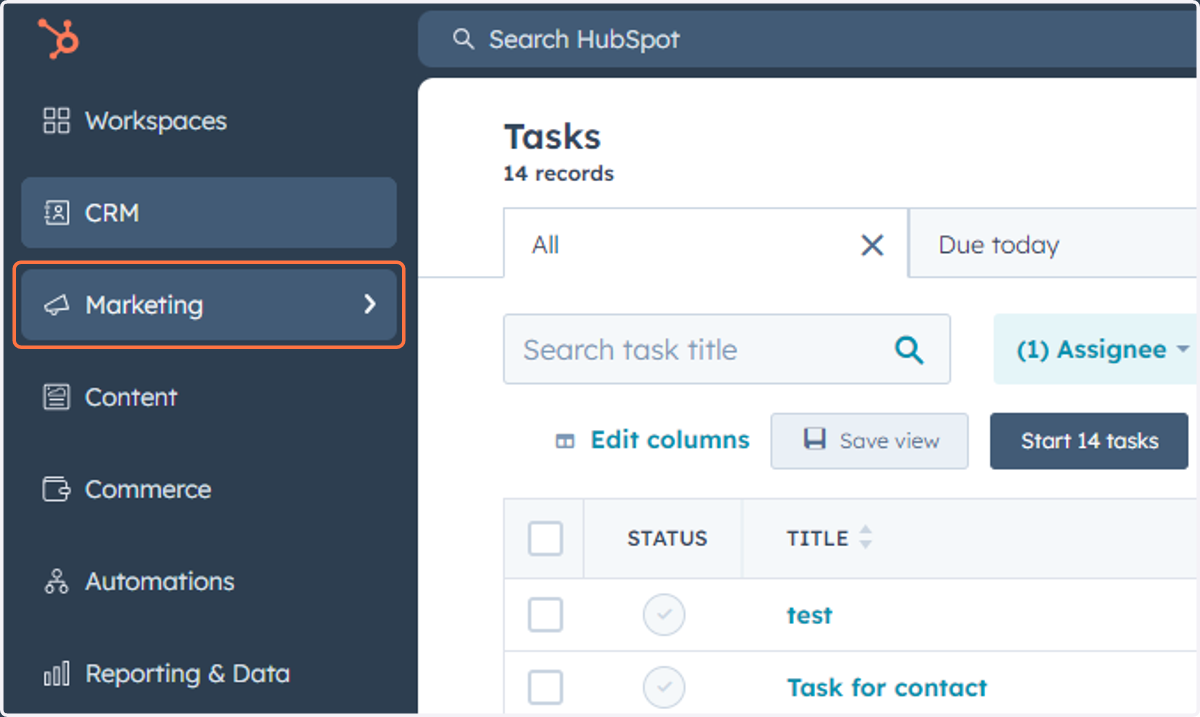The width and height of the screenshot is (1200, 717).
Task: Click the Commerce wallet icon
Action: pyautogui.click(x=57, y=489)
